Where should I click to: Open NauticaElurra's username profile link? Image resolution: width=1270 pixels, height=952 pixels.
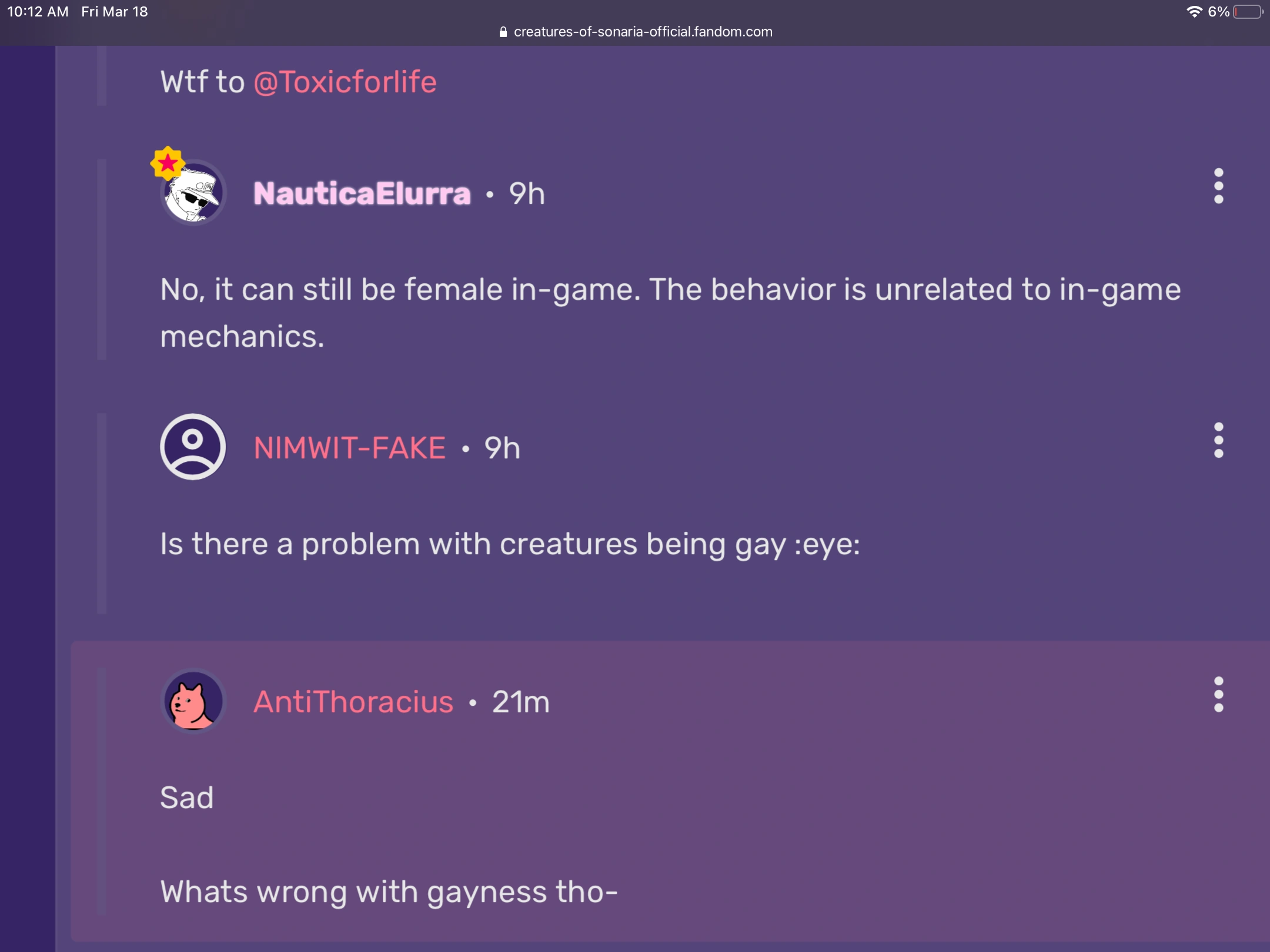(362, 194)
